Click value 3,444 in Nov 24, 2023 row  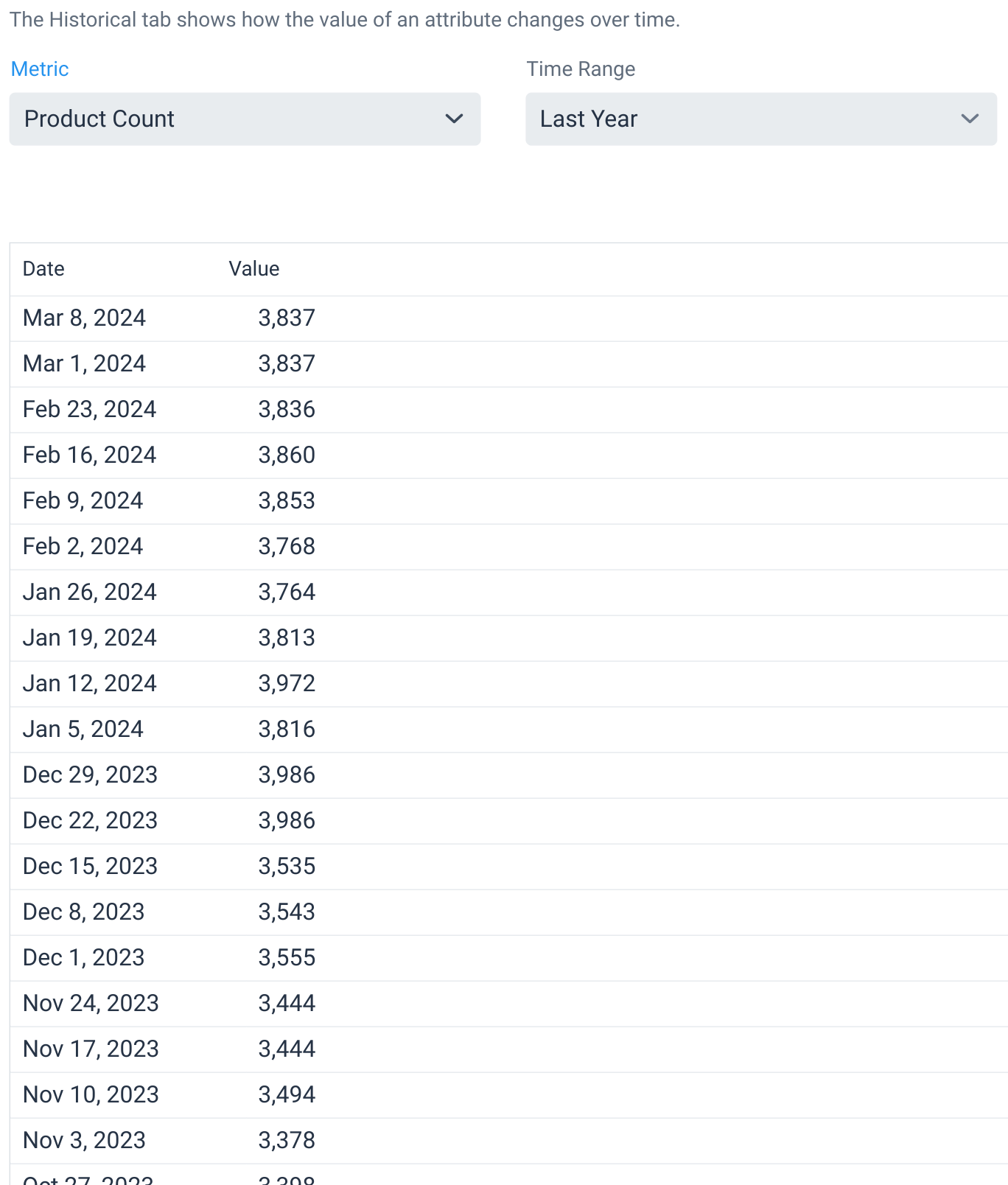click(287, 1004)
